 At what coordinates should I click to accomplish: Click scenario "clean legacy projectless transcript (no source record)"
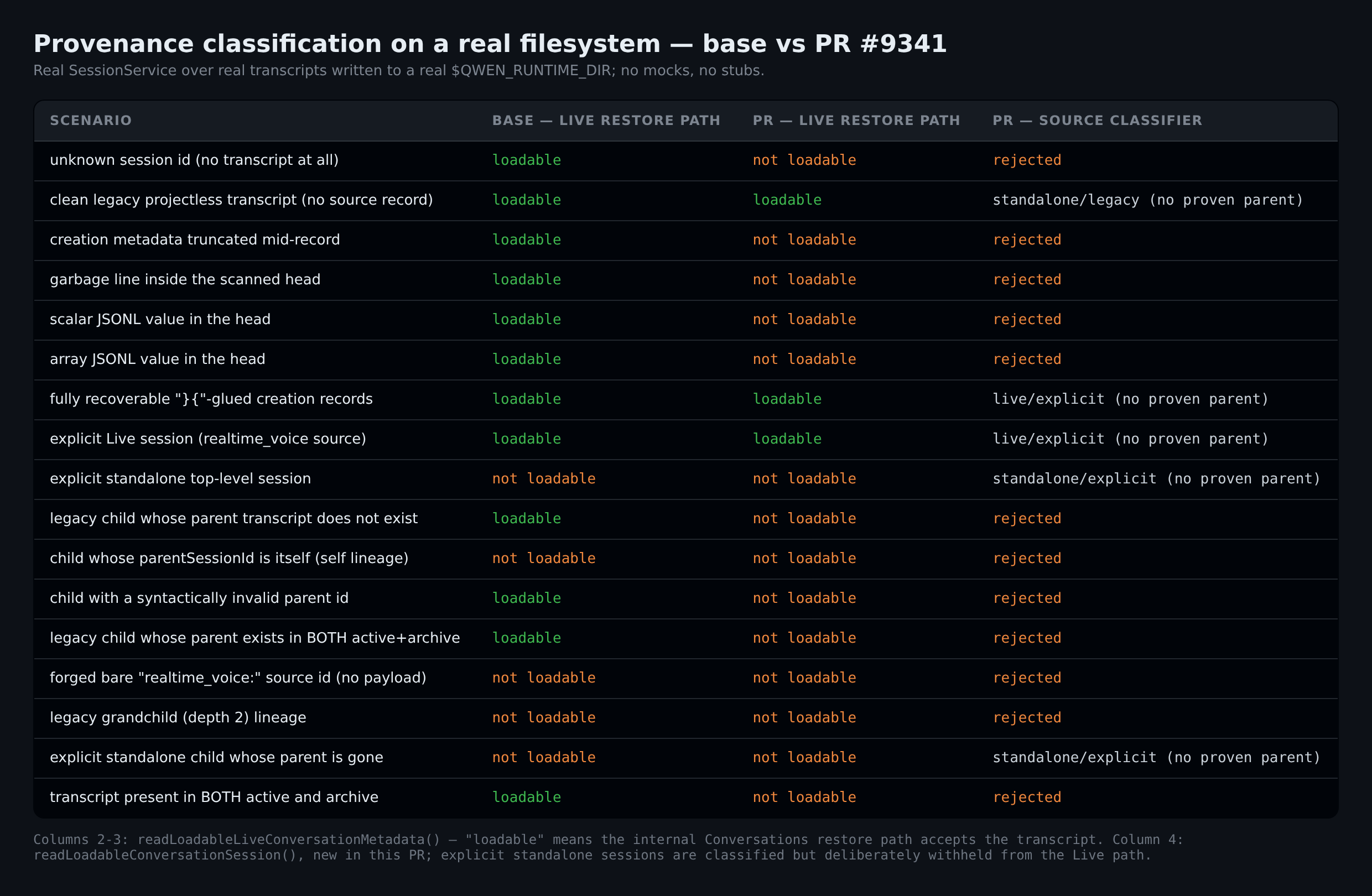click(x=241, y=200)
